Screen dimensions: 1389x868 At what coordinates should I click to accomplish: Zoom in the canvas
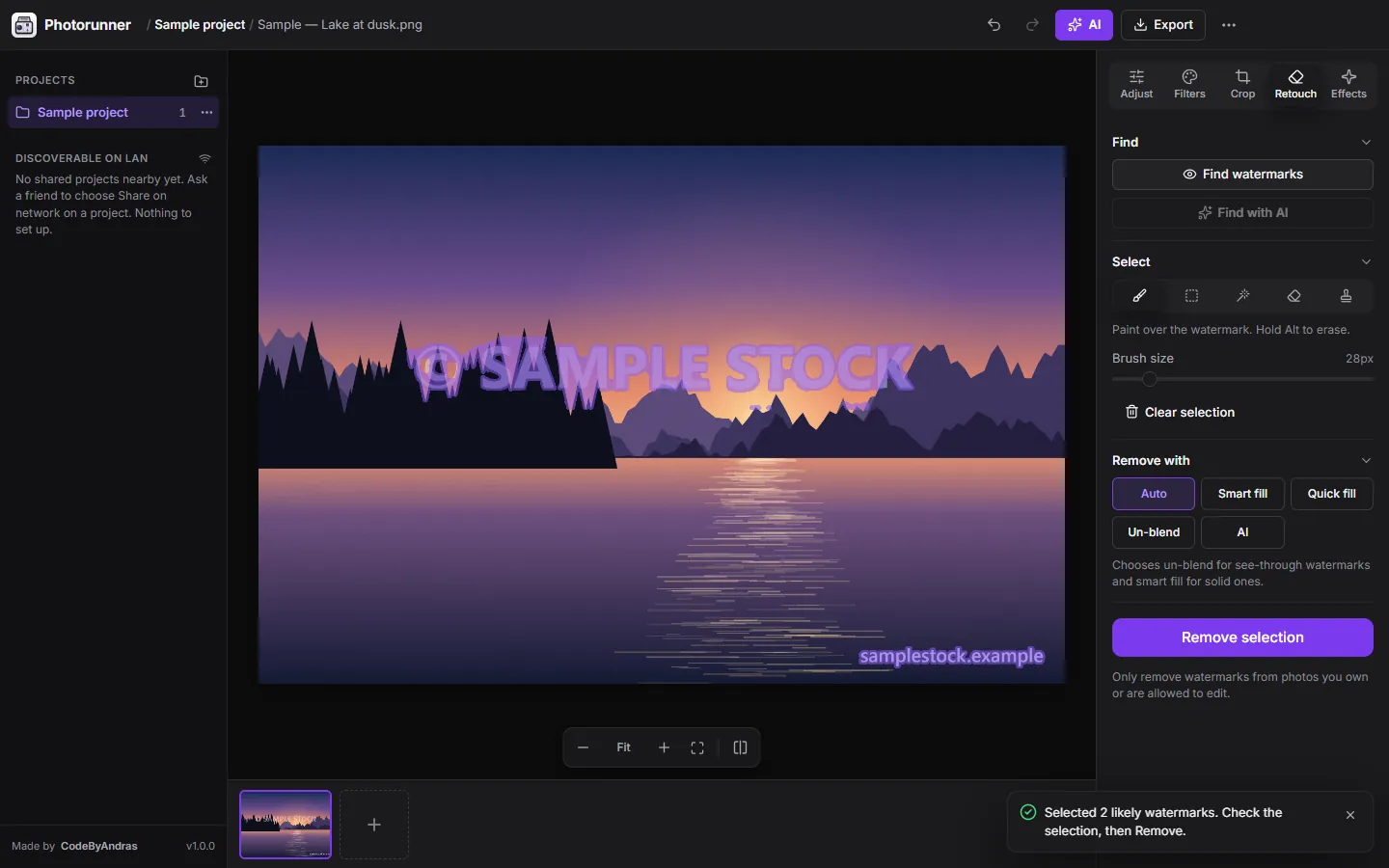(x=664, y=747)
